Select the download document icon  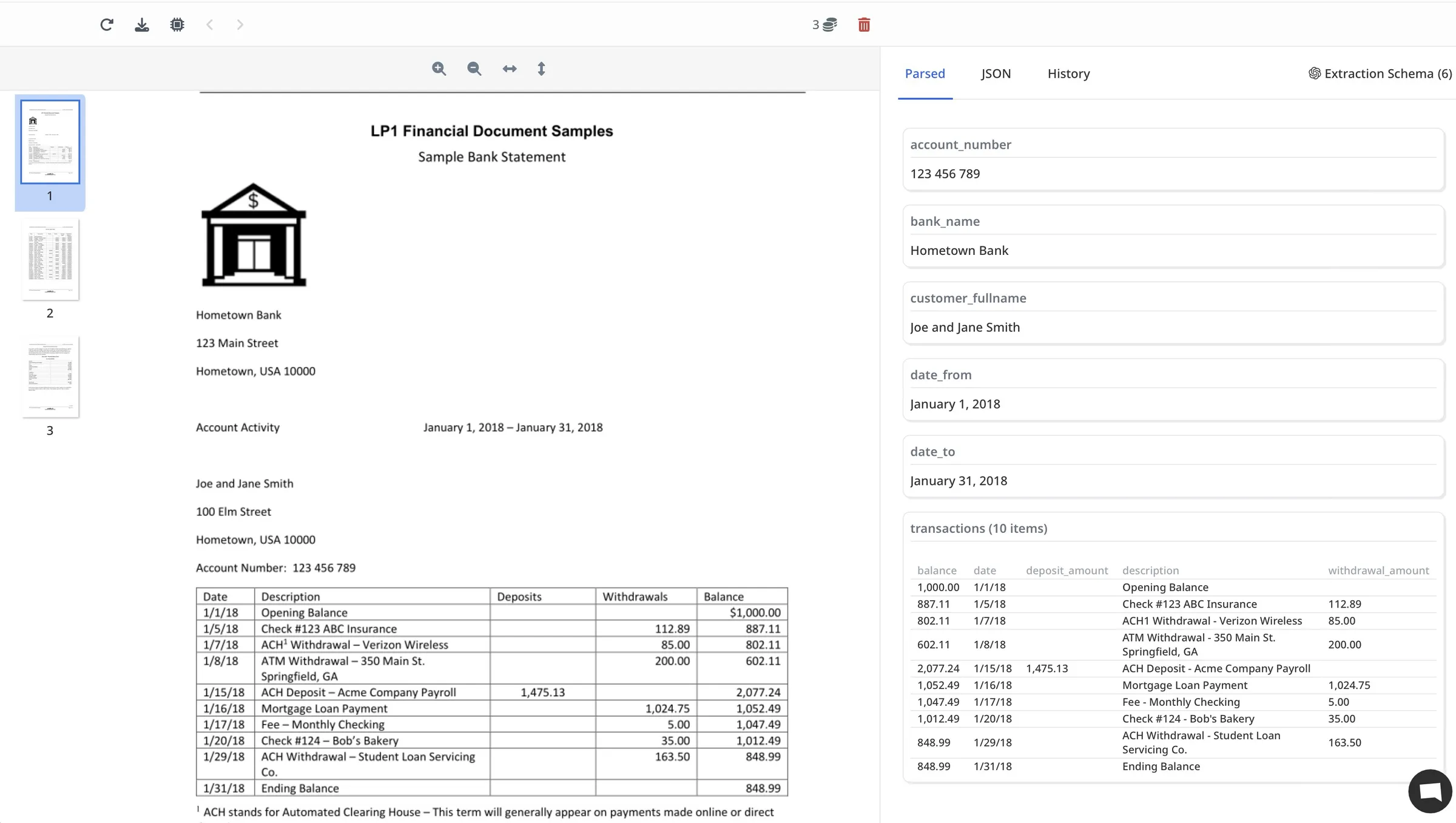point(142,25)
